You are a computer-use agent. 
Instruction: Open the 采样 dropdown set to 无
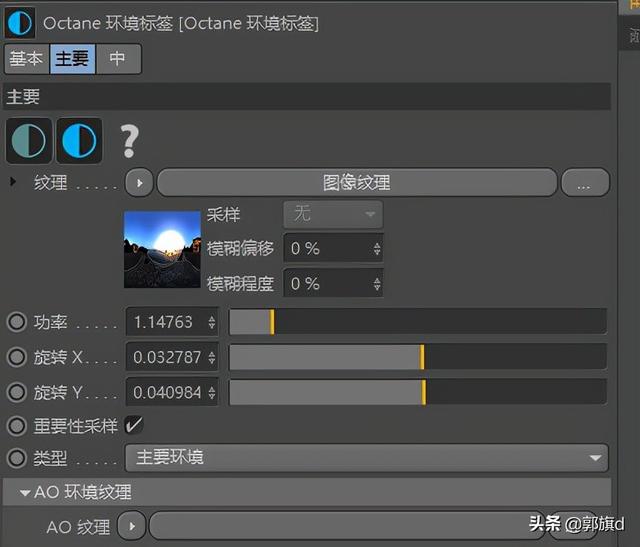(x=333, y=214)
